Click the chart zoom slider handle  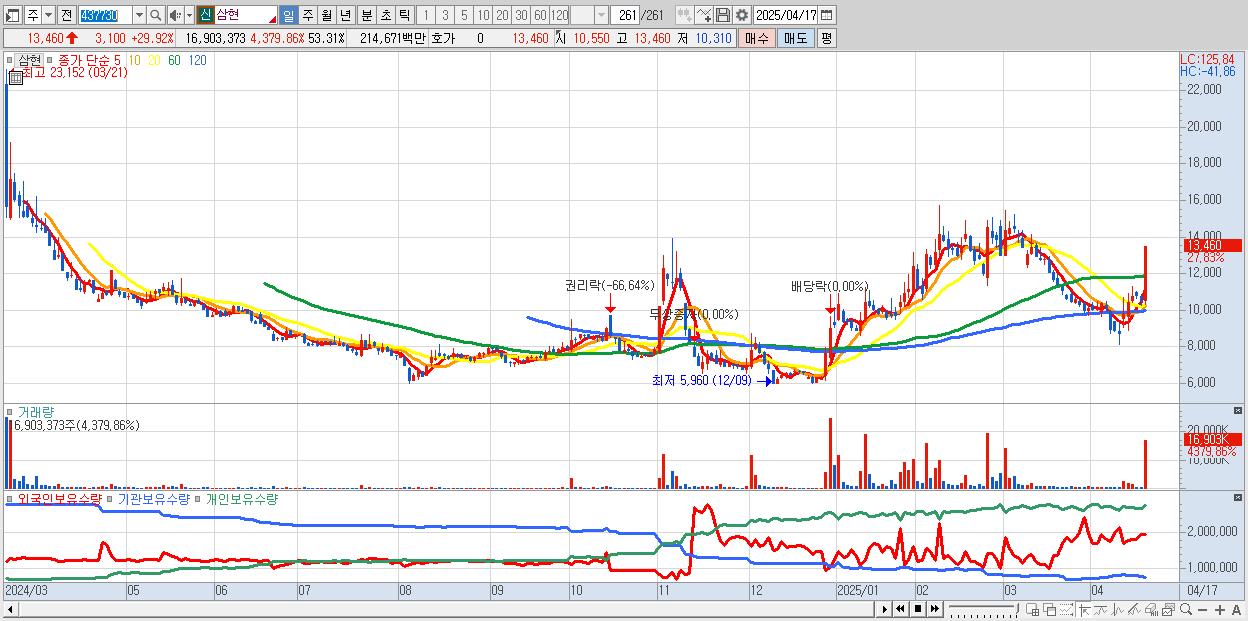click(x=1017, y=609)
